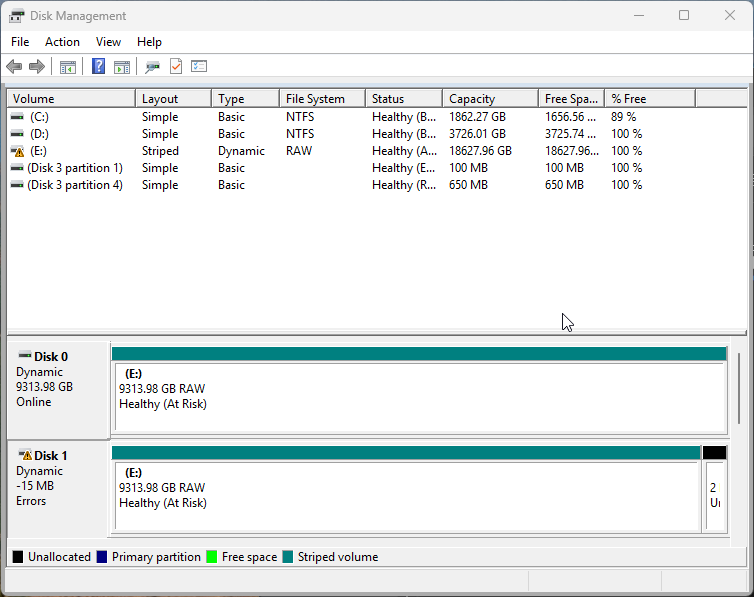Image resolution: width=754 pixels, height=597 pixels.
Task: Sort by the Type column header
Action: tap(246, 99)
